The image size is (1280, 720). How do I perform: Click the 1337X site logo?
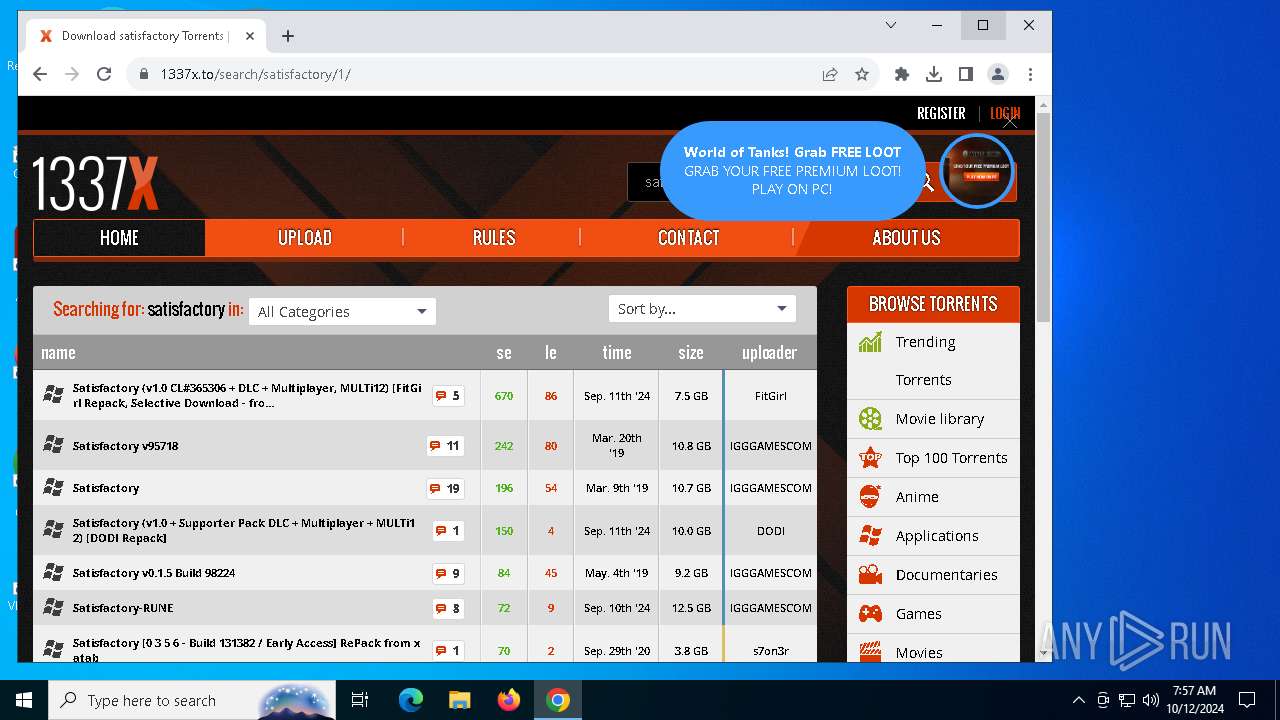tap(96, 184)
